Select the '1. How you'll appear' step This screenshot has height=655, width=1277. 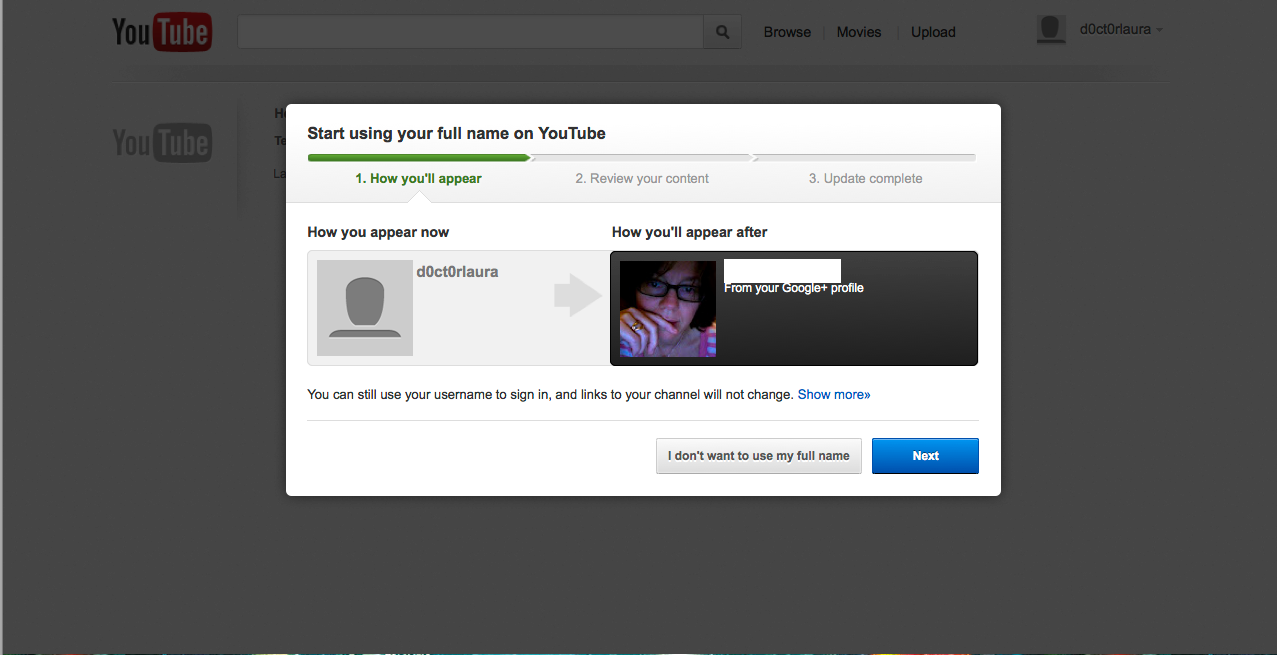click(418, 179)
